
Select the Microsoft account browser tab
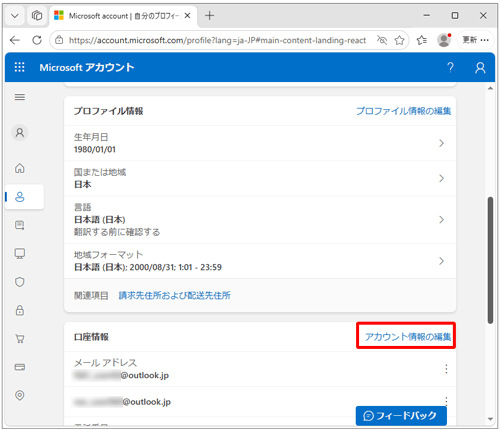pyautogui.click(x=123, y=16)
